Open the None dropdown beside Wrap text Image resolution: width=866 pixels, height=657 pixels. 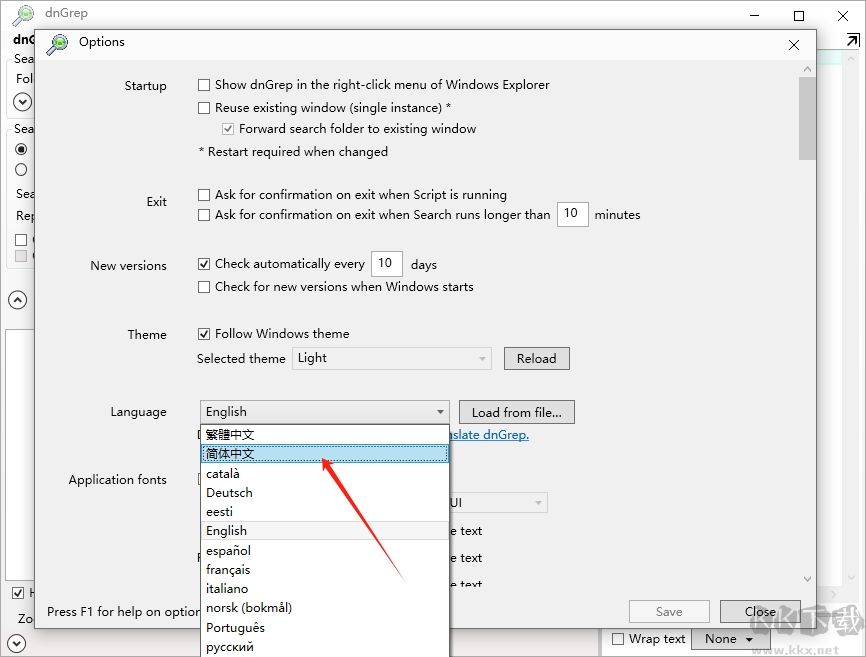[x=728, y=639]
